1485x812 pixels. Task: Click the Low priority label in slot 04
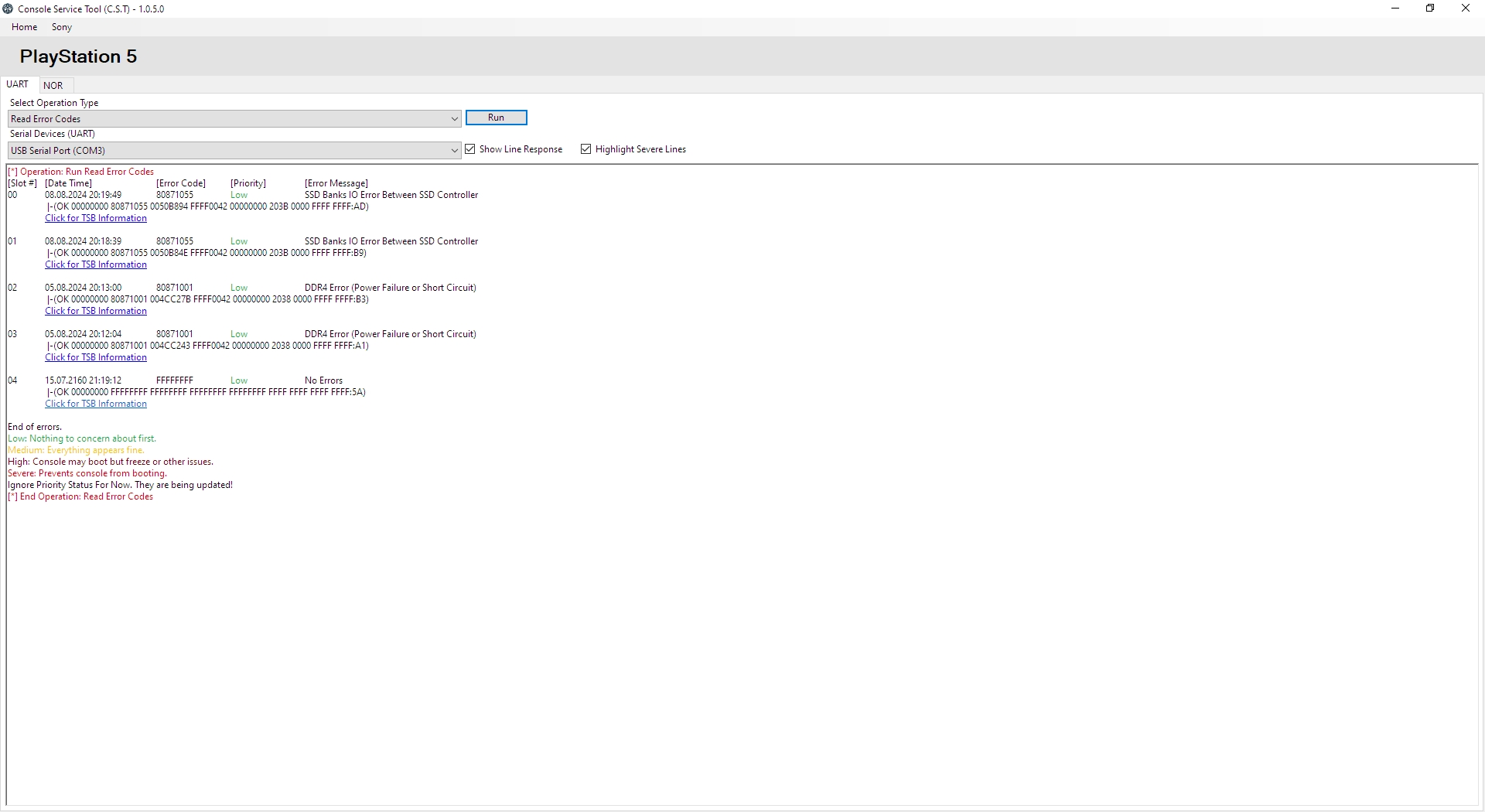239,380
